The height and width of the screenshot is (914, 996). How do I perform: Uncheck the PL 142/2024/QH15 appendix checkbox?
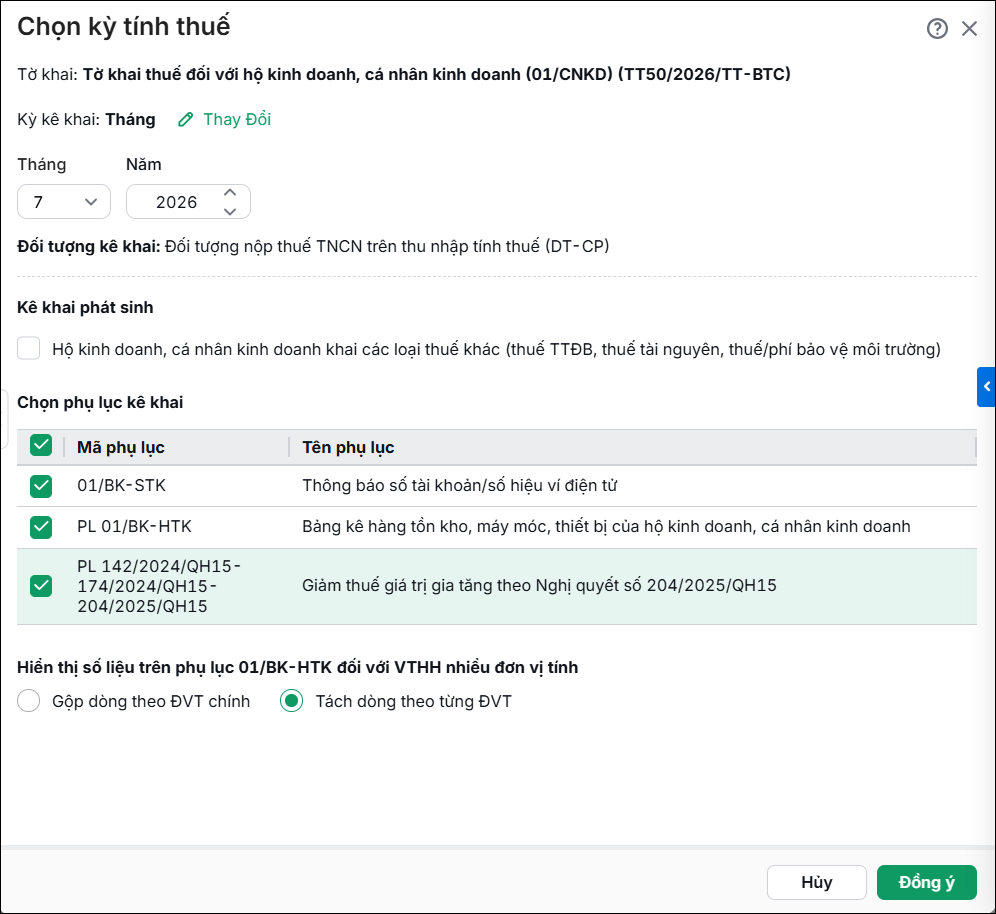[x=41, y=586]
